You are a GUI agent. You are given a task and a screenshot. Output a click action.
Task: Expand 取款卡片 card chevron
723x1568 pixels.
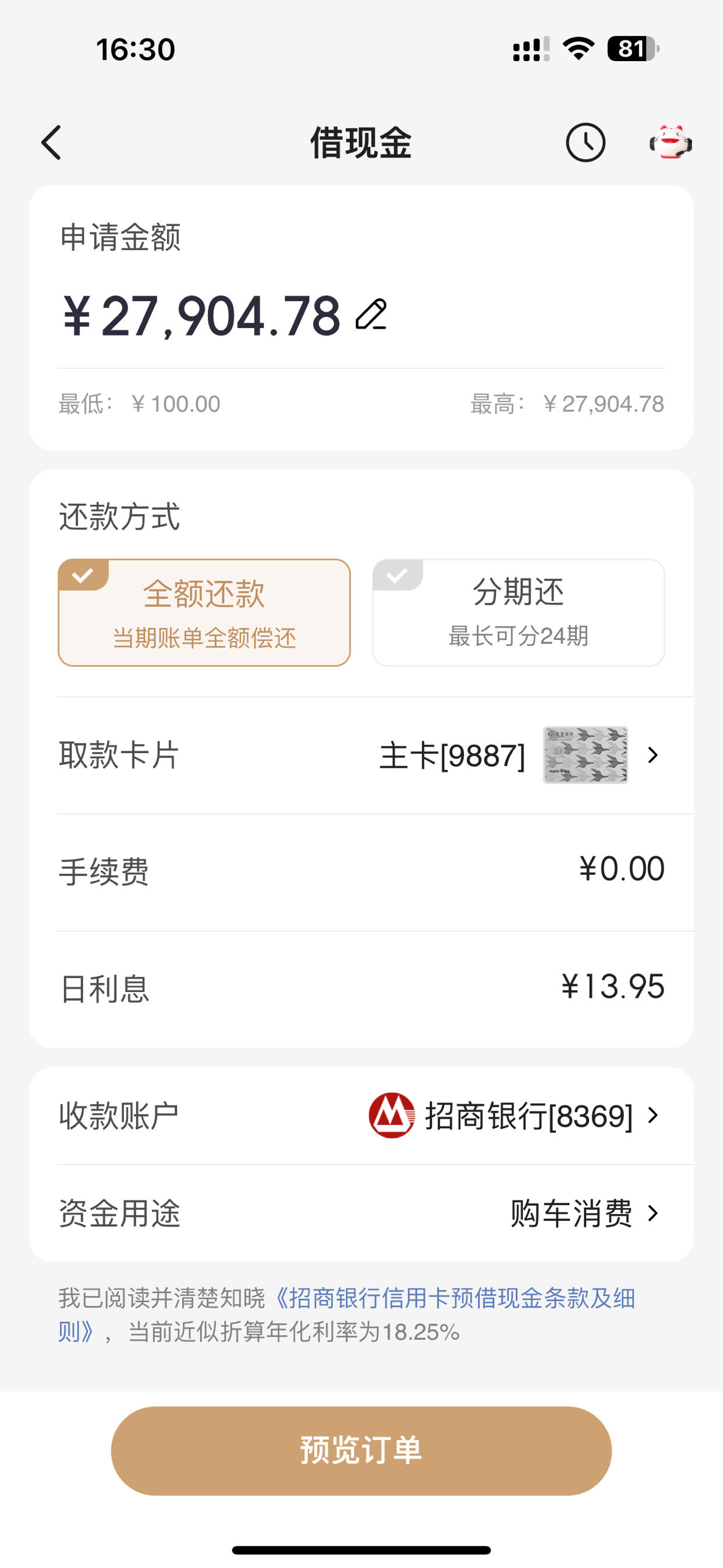coord(653,755)
